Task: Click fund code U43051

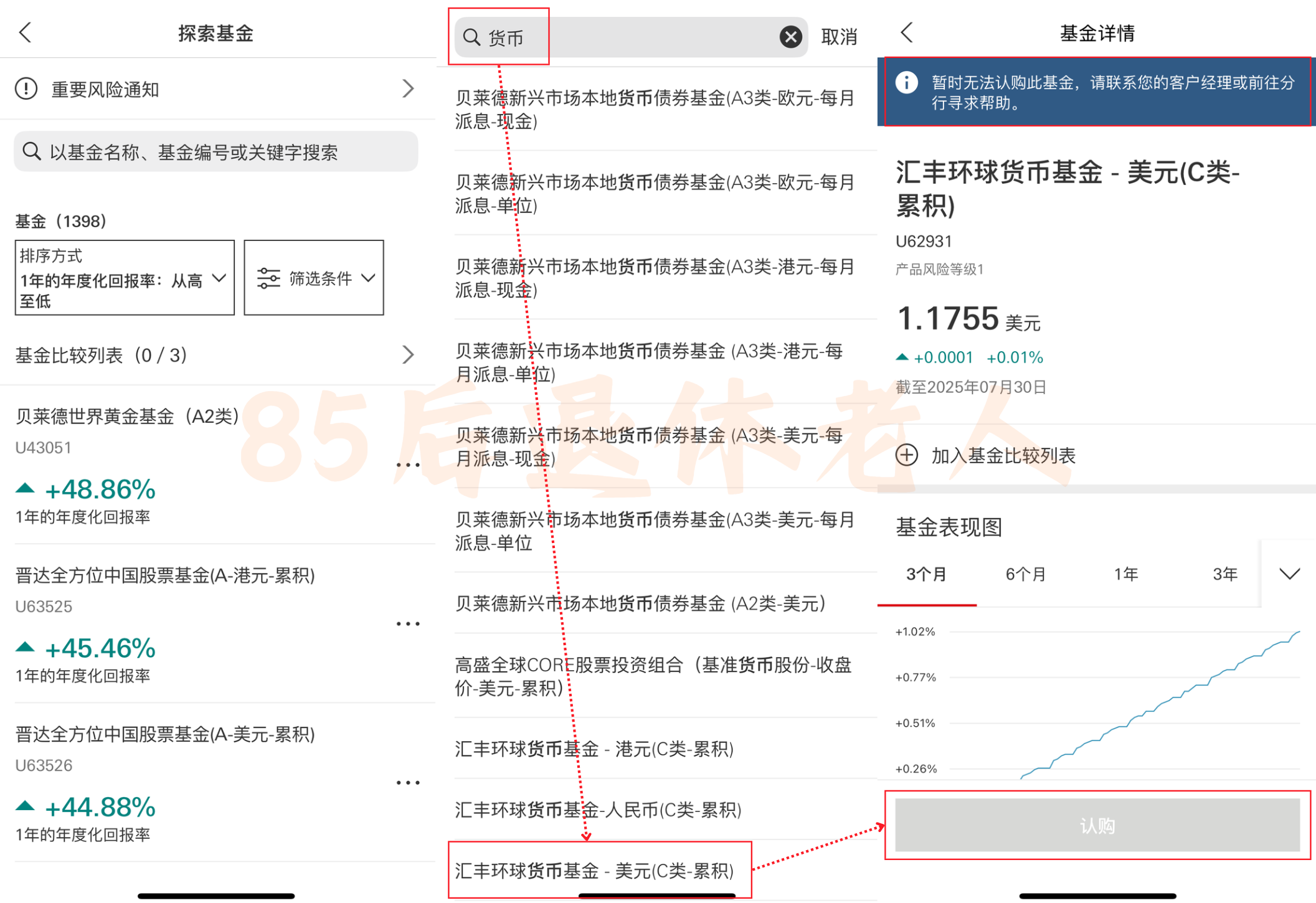Action: tap(43, 448)
